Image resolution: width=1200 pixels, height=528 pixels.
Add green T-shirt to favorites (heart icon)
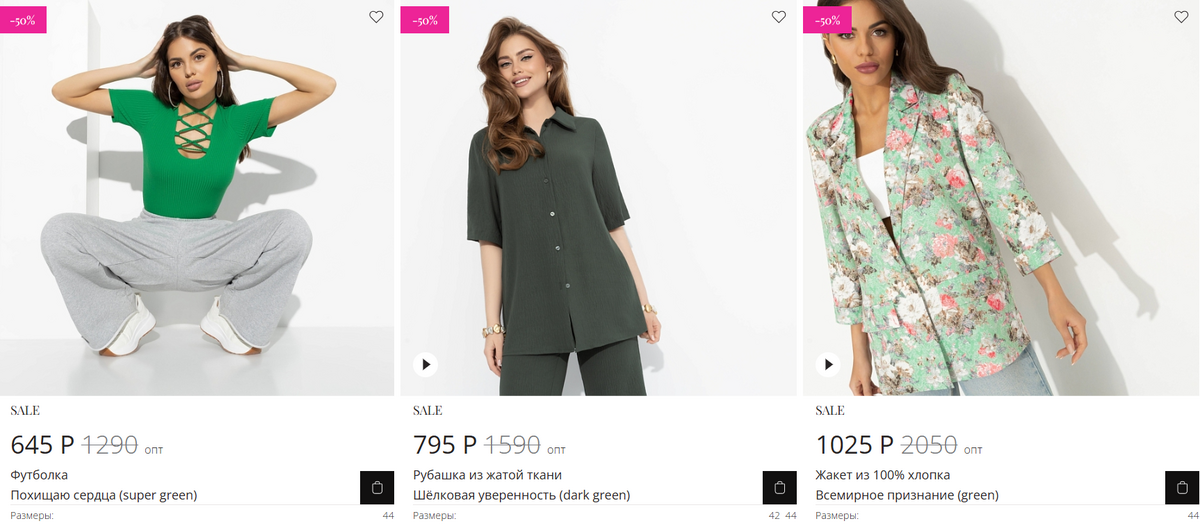(x=376, y=17)
